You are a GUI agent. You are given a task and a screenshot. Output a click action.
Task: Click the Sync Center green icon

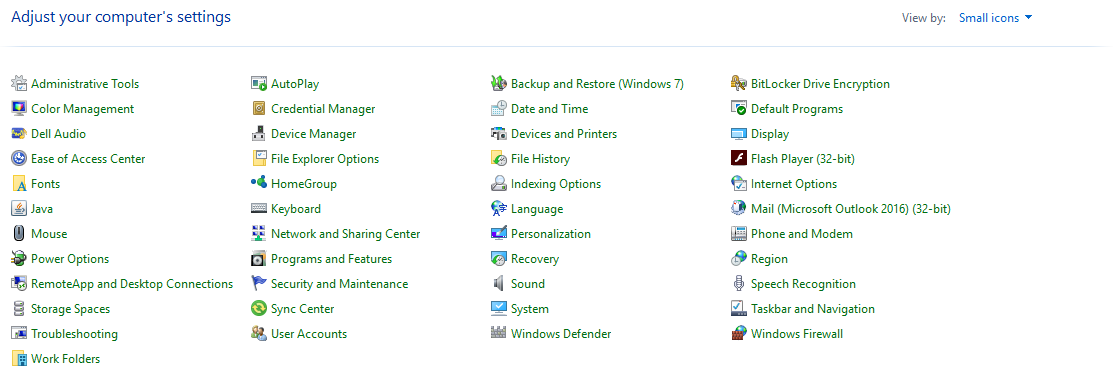point(259,309)
